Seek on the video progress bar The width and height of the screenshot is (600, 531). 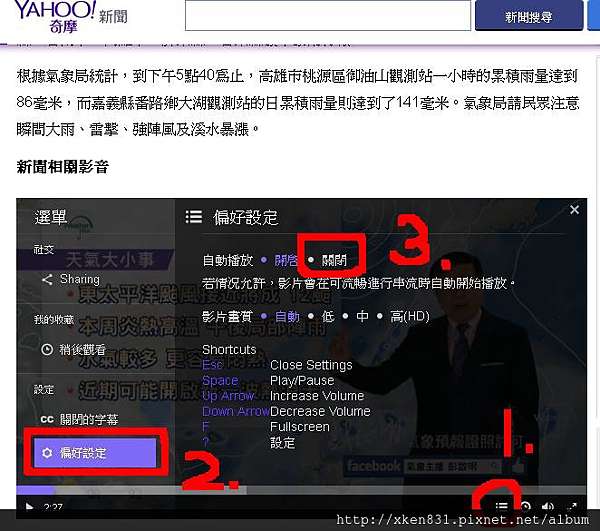[x=301, y=490]
